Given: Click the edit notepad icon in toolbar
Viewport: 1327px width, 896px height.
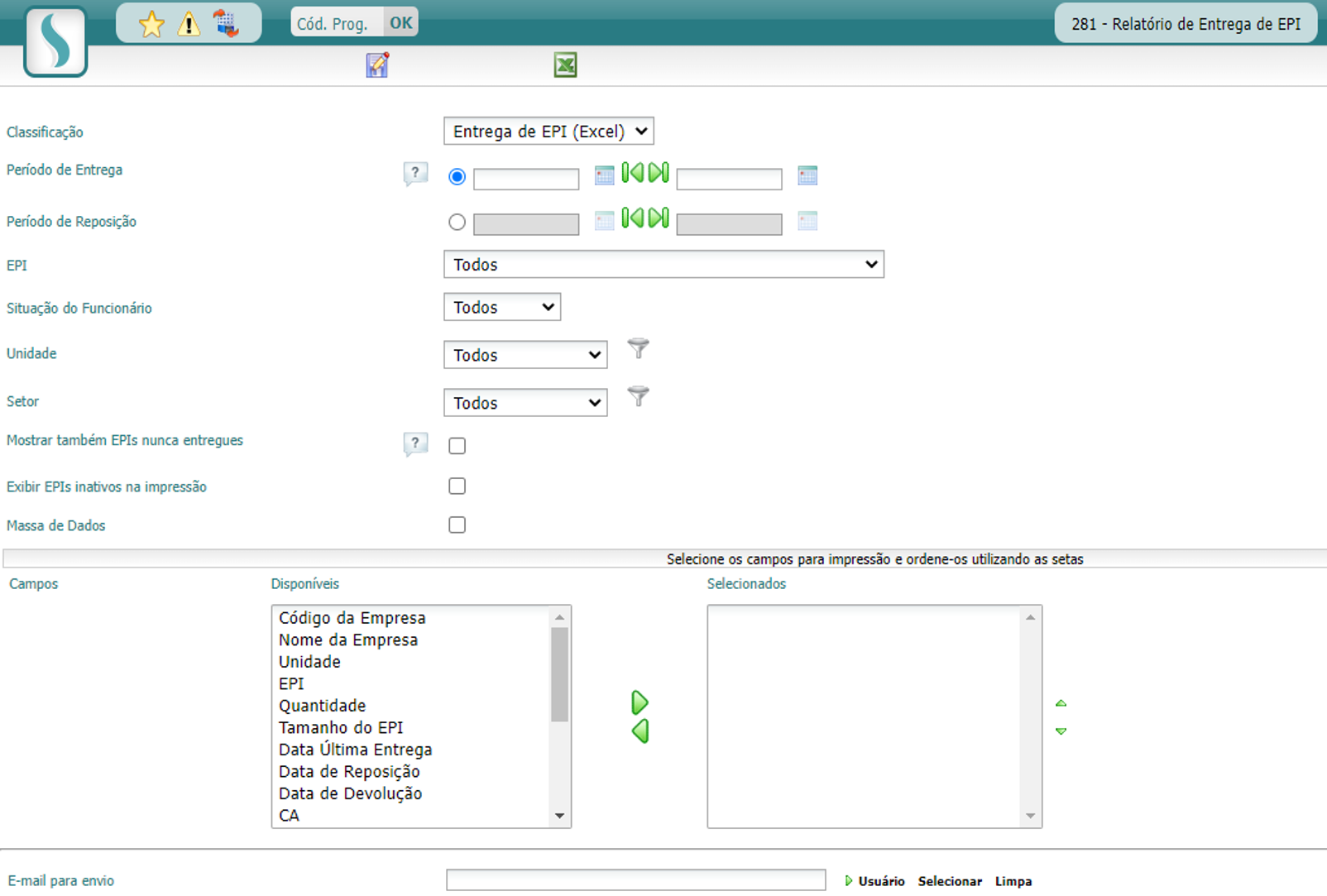Looking at the screenshot, I should pyautogui.click(x=377, y=65).
